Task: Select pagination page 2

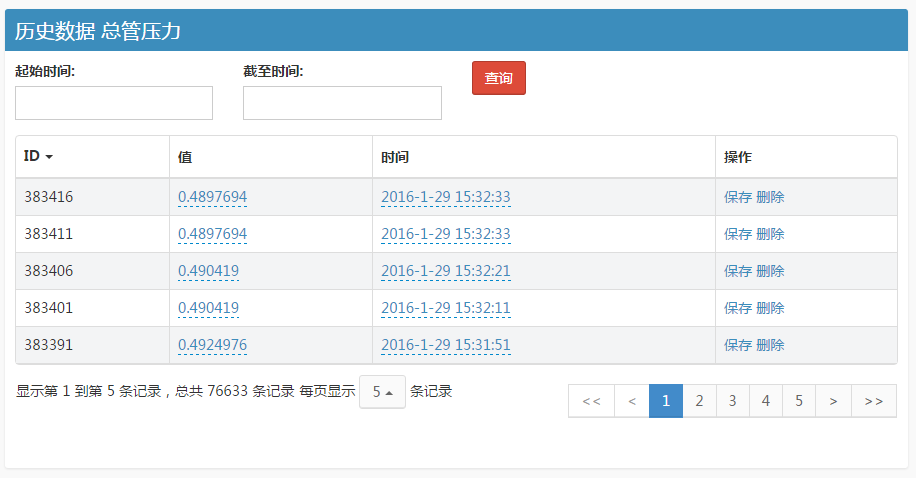Action: [699, 401]
